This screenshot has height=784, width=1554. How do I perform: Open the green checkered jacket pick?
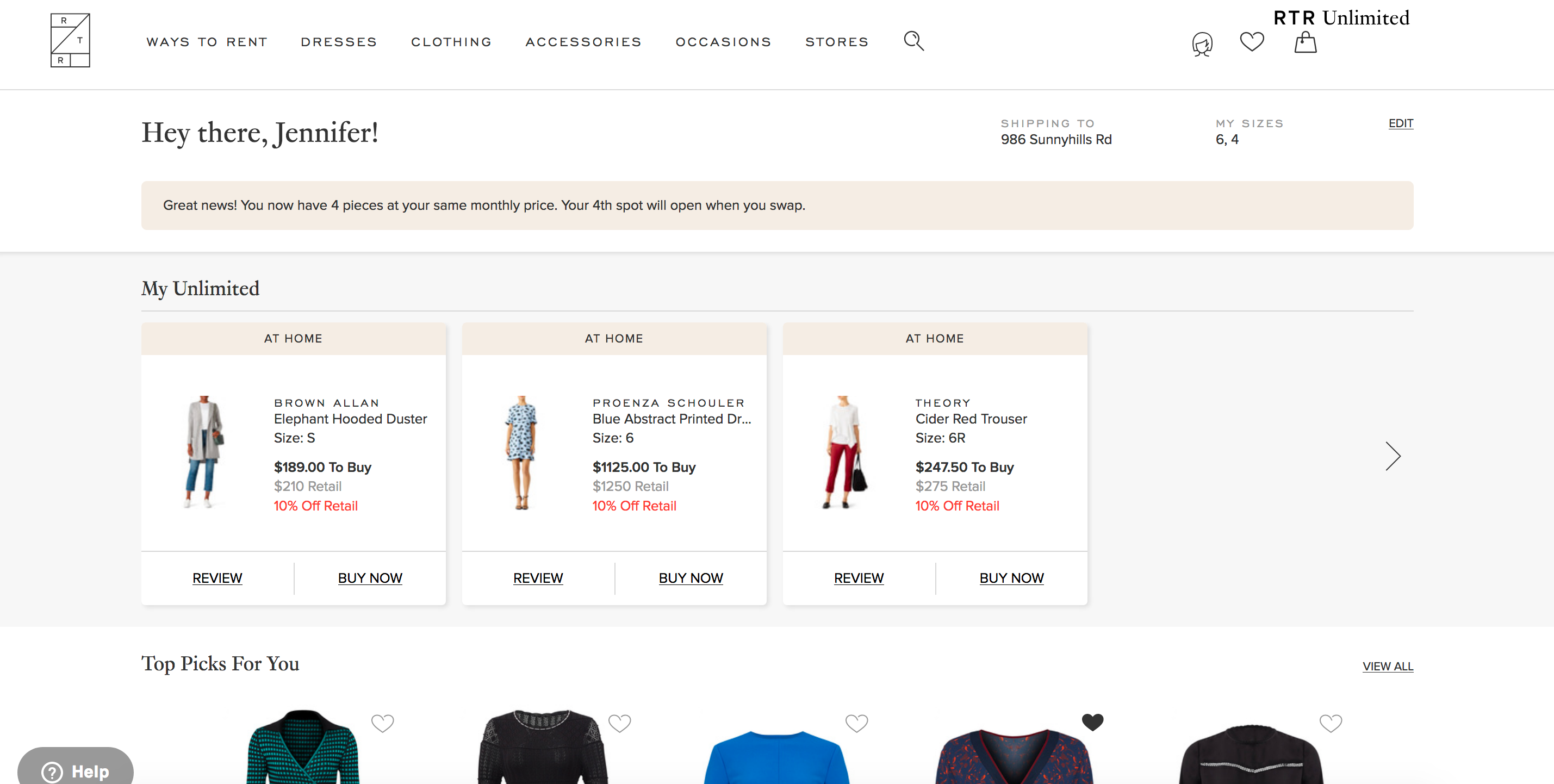303,746
